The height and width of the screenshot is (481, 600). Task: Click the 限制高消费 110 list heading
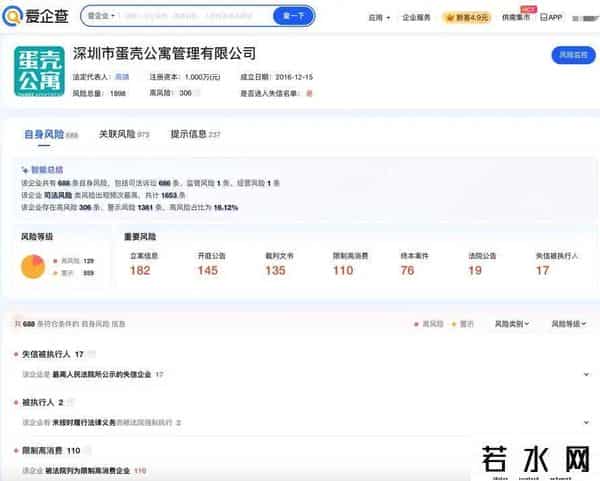pos(51,451)
